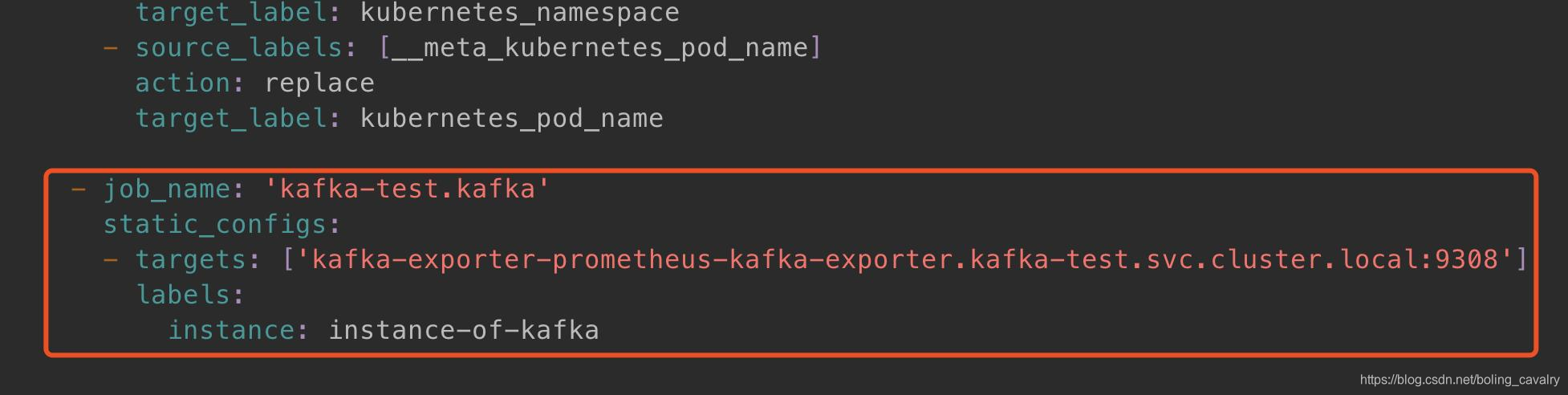This screenshot has height=395, width=1568.
Task: Click the replace value
Action: tap(319, 83)
